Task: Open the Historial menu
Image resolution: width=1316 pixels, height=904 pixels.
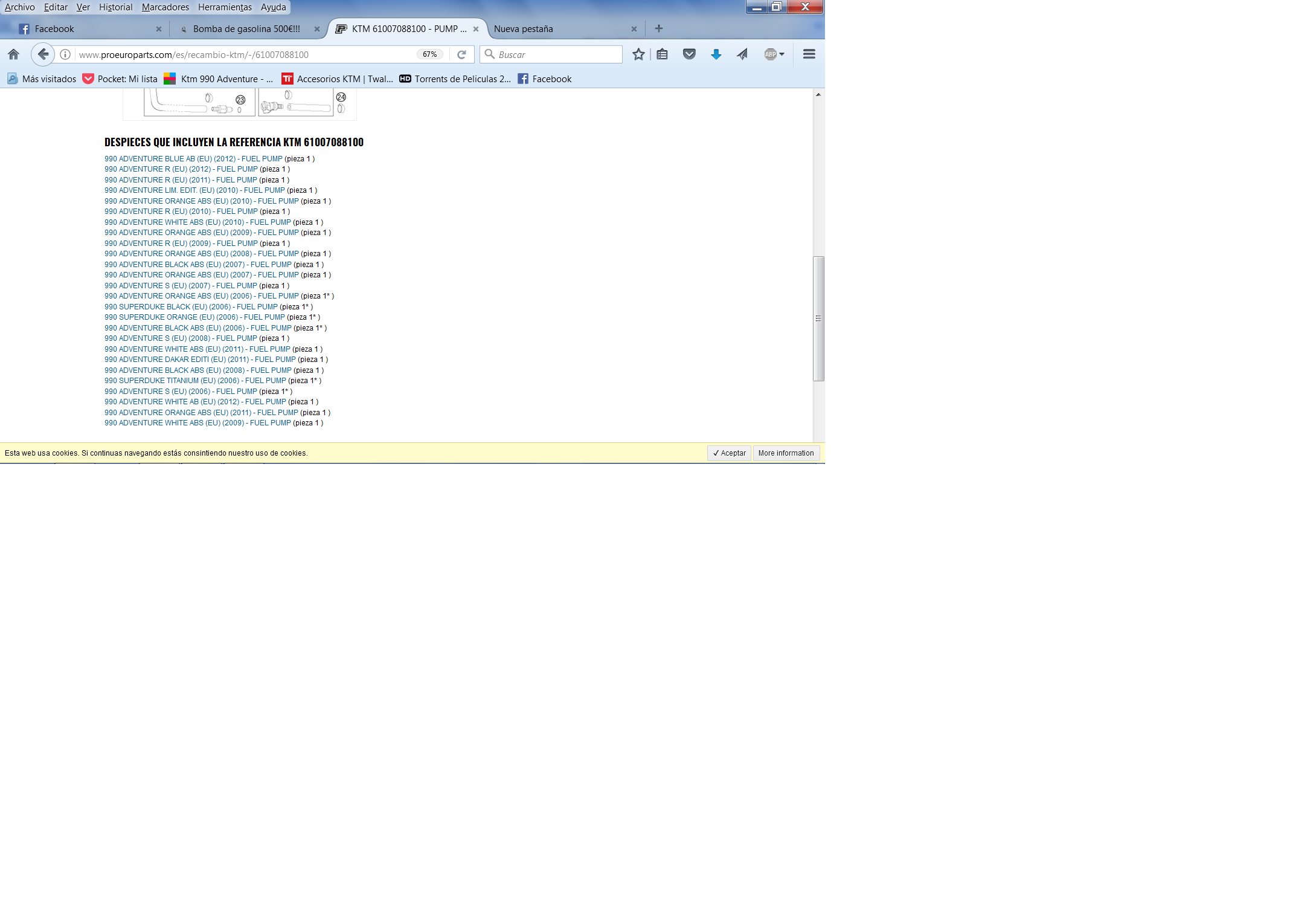Action: [x=115, y=7]
